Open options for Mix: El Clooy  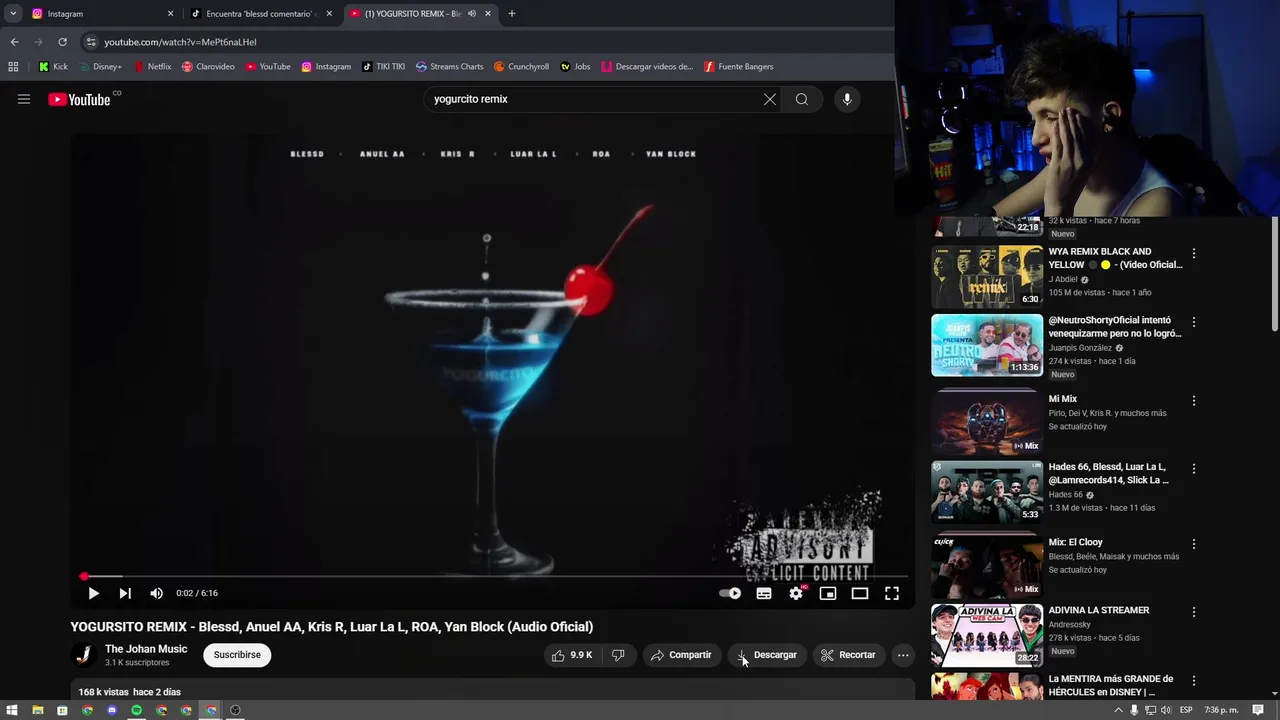click(1193, 544)
